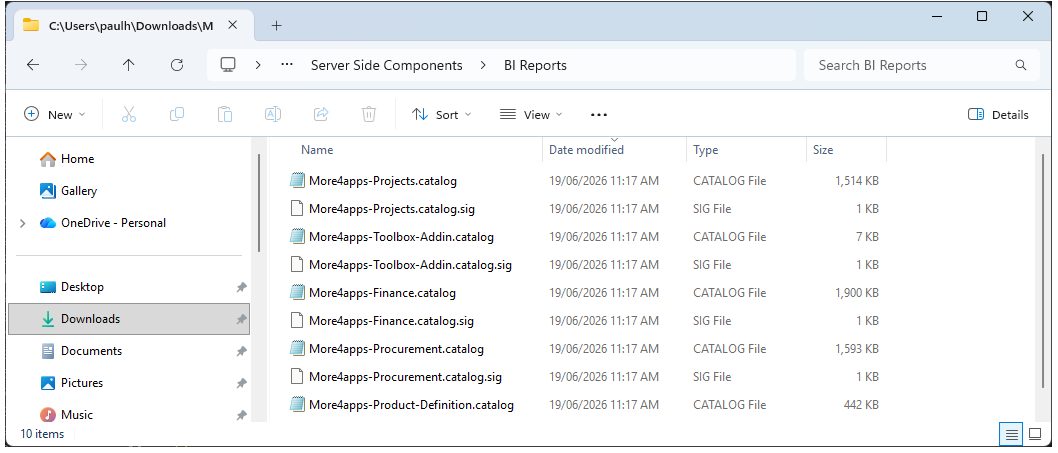Click Server Side Components in breadcrumb
Screen dimensions: 1058x453
tap(387, 65)
